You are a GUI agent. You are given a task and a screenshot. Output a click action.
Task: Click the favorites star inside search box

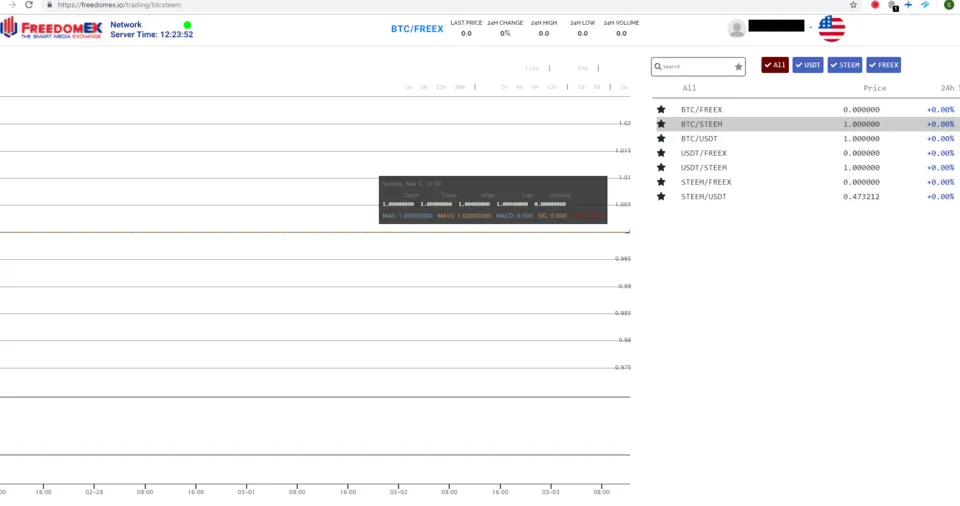[738, 67]
